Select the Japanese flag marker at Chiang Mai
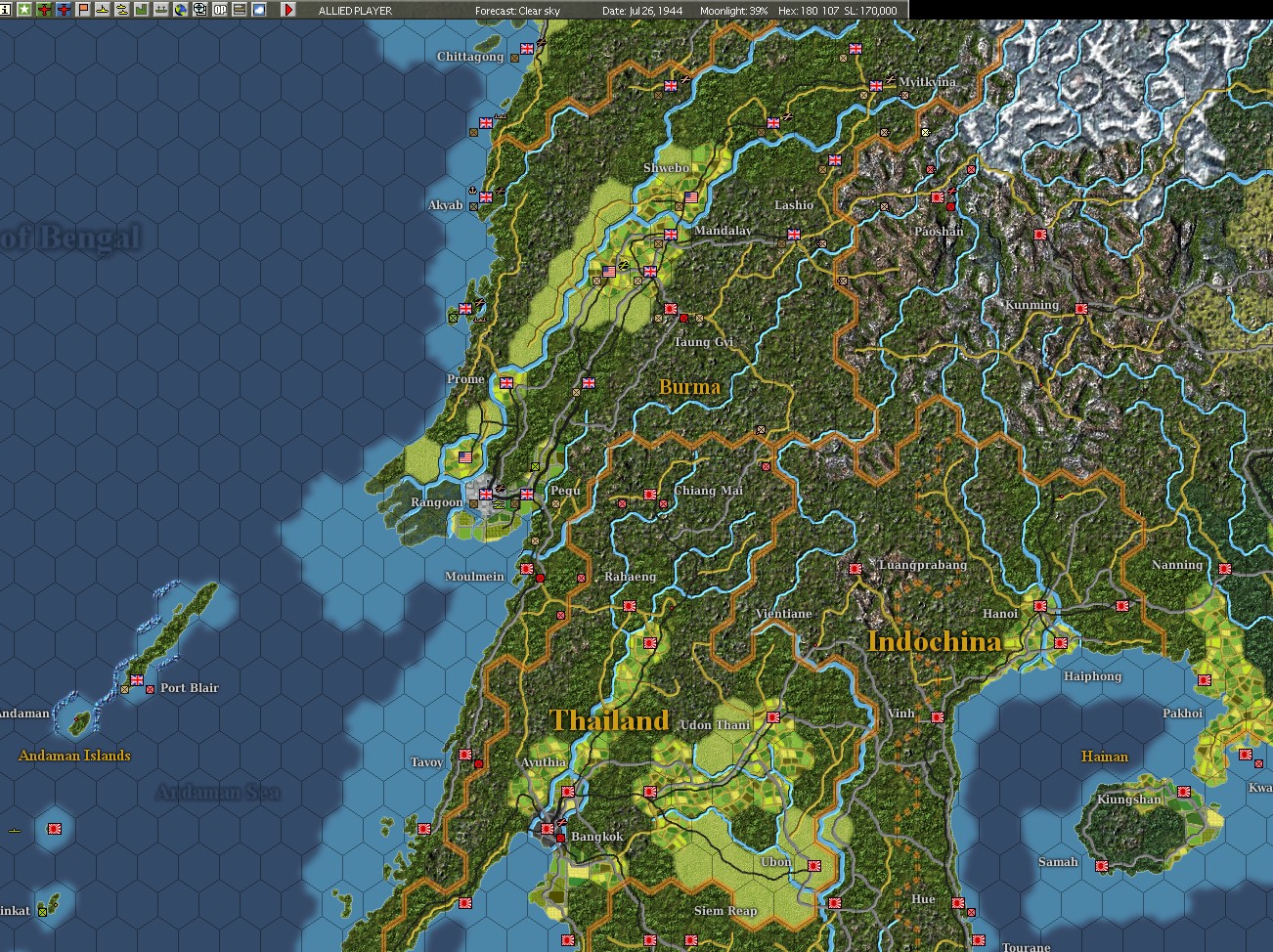 click(x=650, y=495)
